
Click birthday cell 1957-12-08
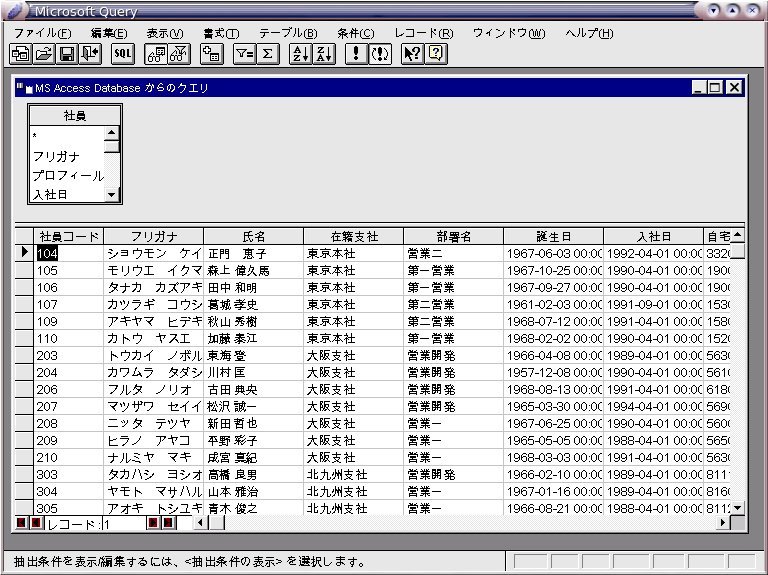[553, 372]
